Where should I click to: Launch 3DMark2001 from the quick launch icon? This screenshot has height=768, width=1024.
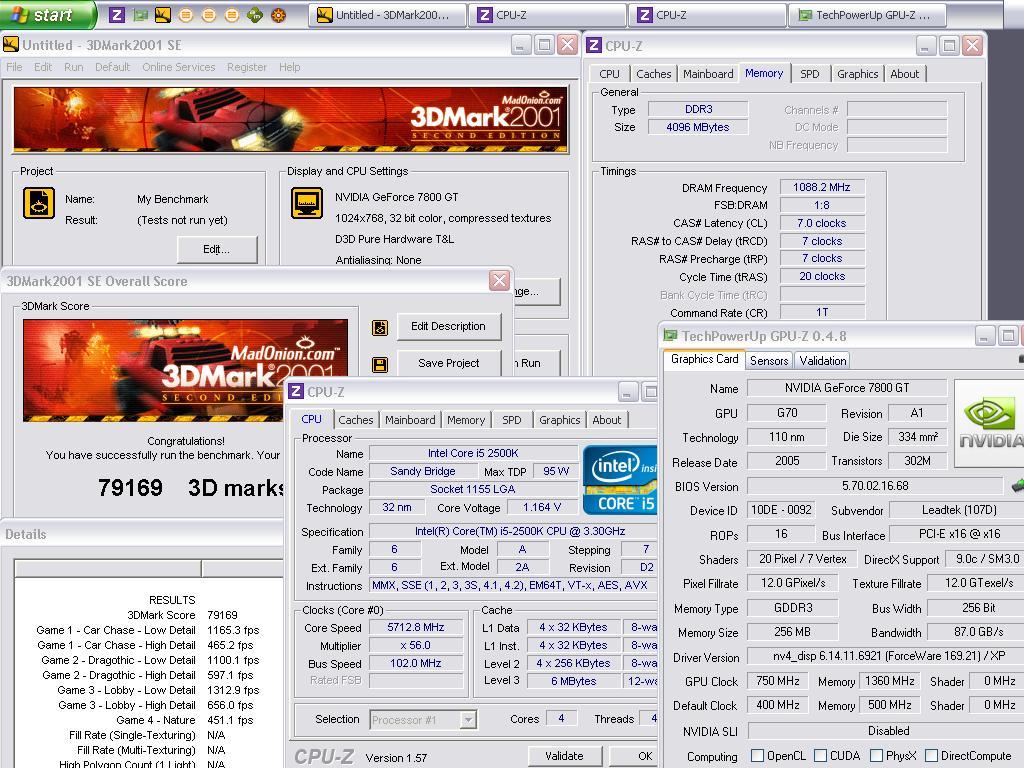point(163,14)
